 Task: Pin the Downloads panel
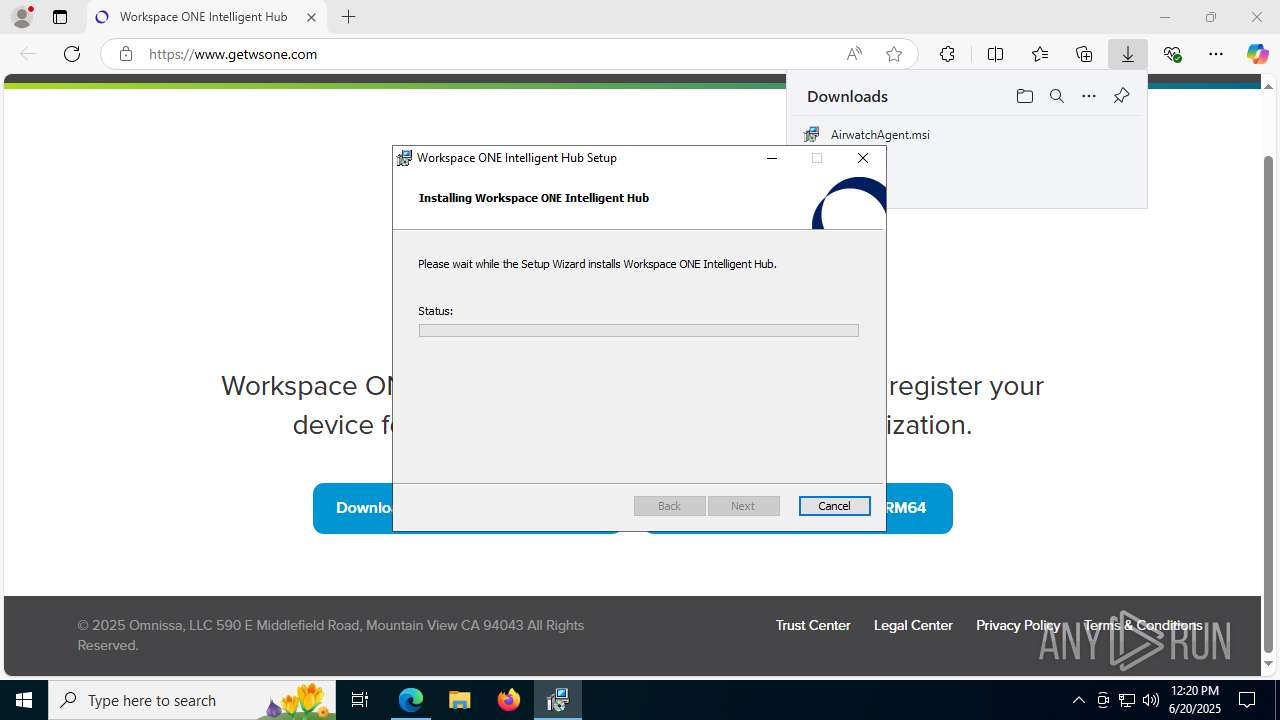1121,96
